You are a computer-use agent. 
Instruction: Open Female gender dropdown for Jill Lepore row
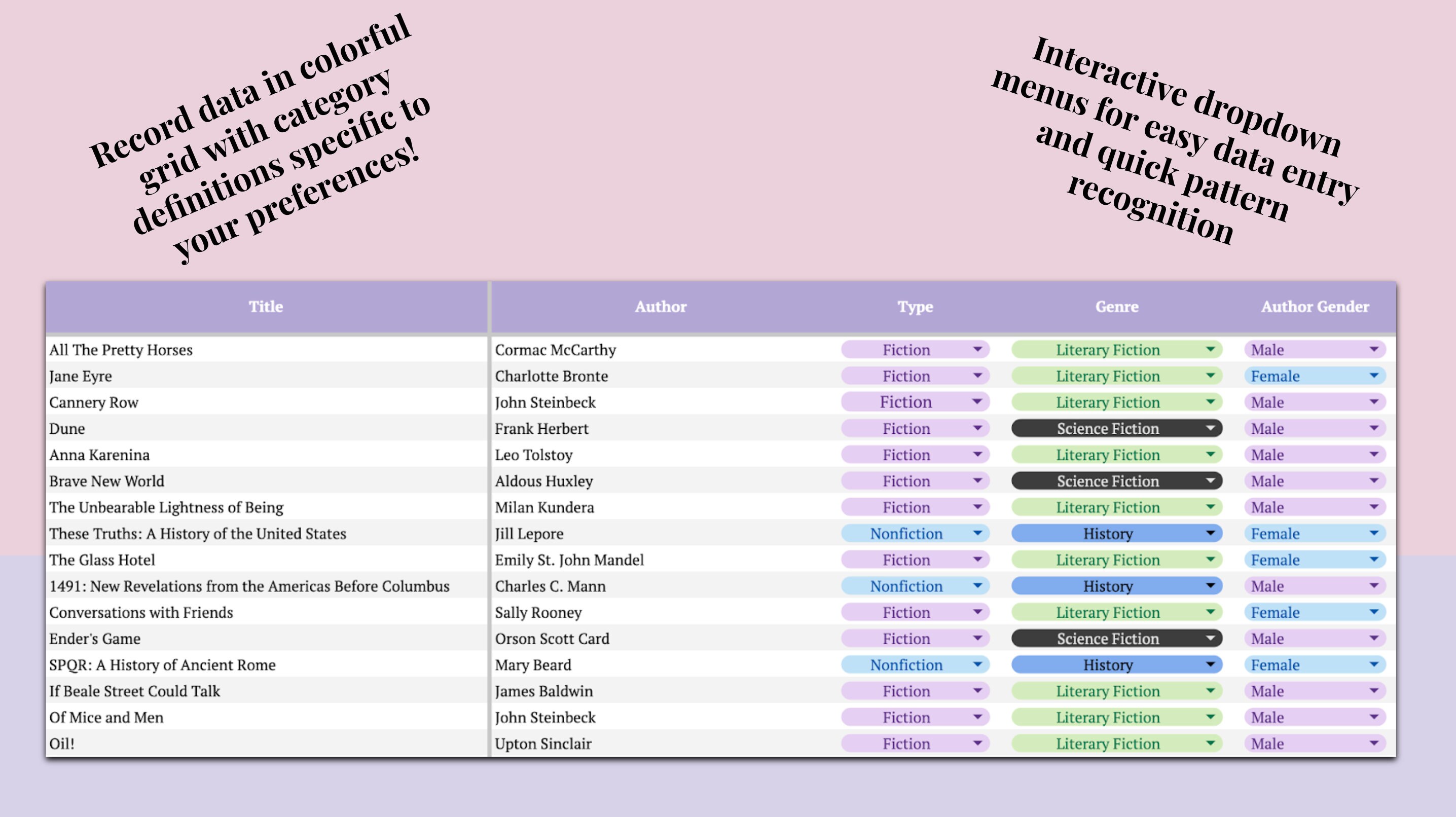[1315, 533]
